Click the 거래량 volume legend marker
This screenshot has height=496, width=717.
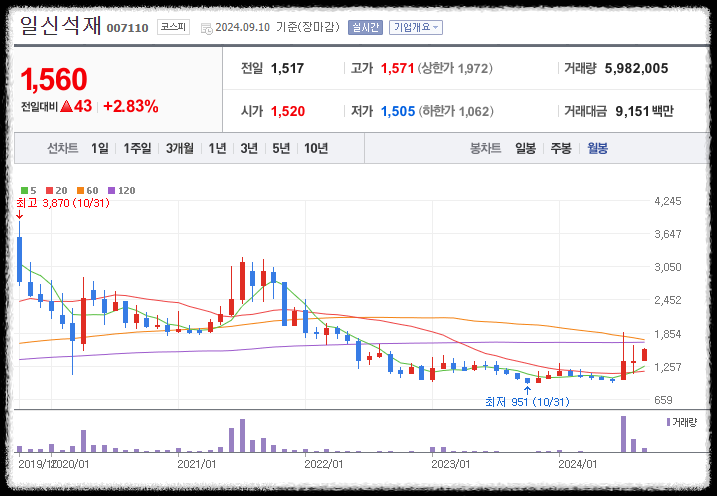pos(682,422)
